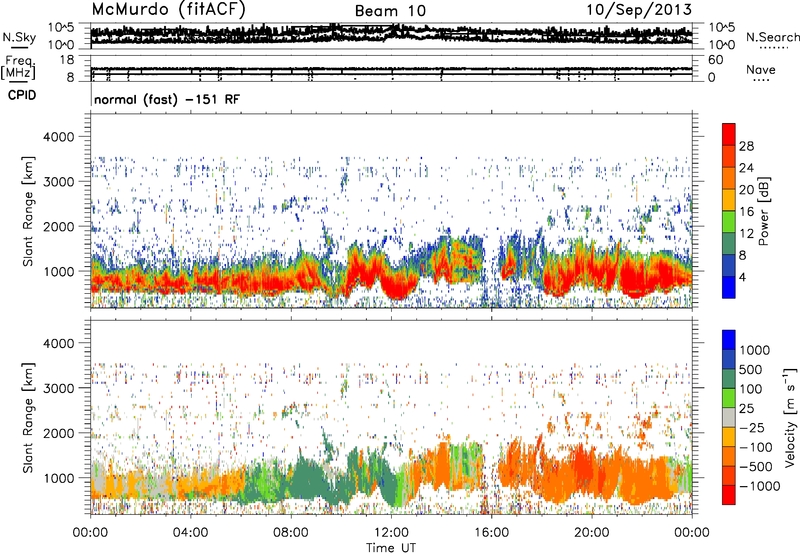The height and width of the screenshot is (554, 800).
Task: Select the Beam 10 heading
Action: [390, 11]
